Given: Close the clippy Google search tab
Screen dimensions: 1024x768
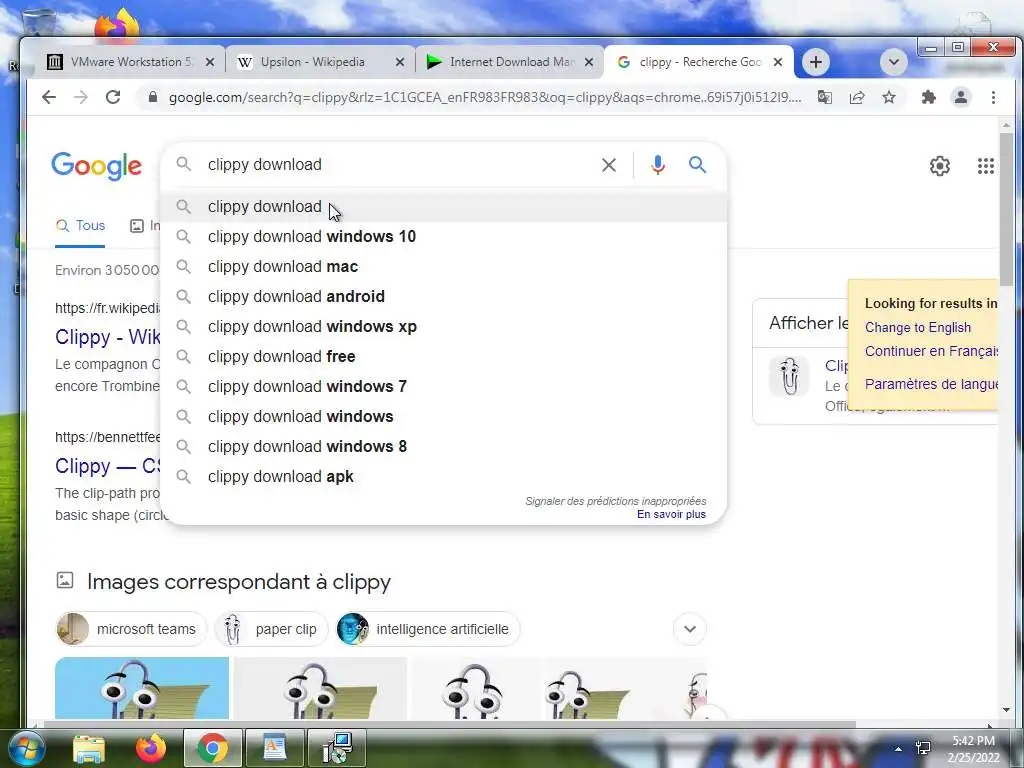Looking at the screenshot, I should (778, 62).
